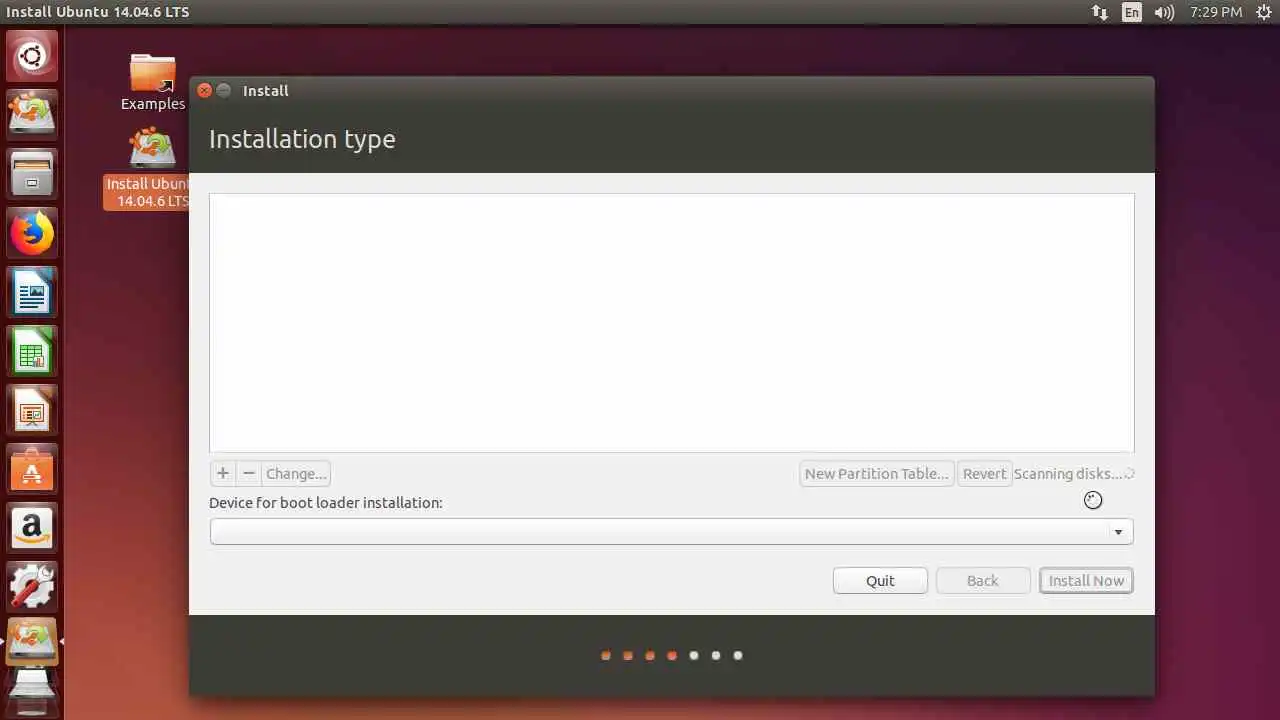
Task: Click the Quit button
Action: click(x=880, y=580)
